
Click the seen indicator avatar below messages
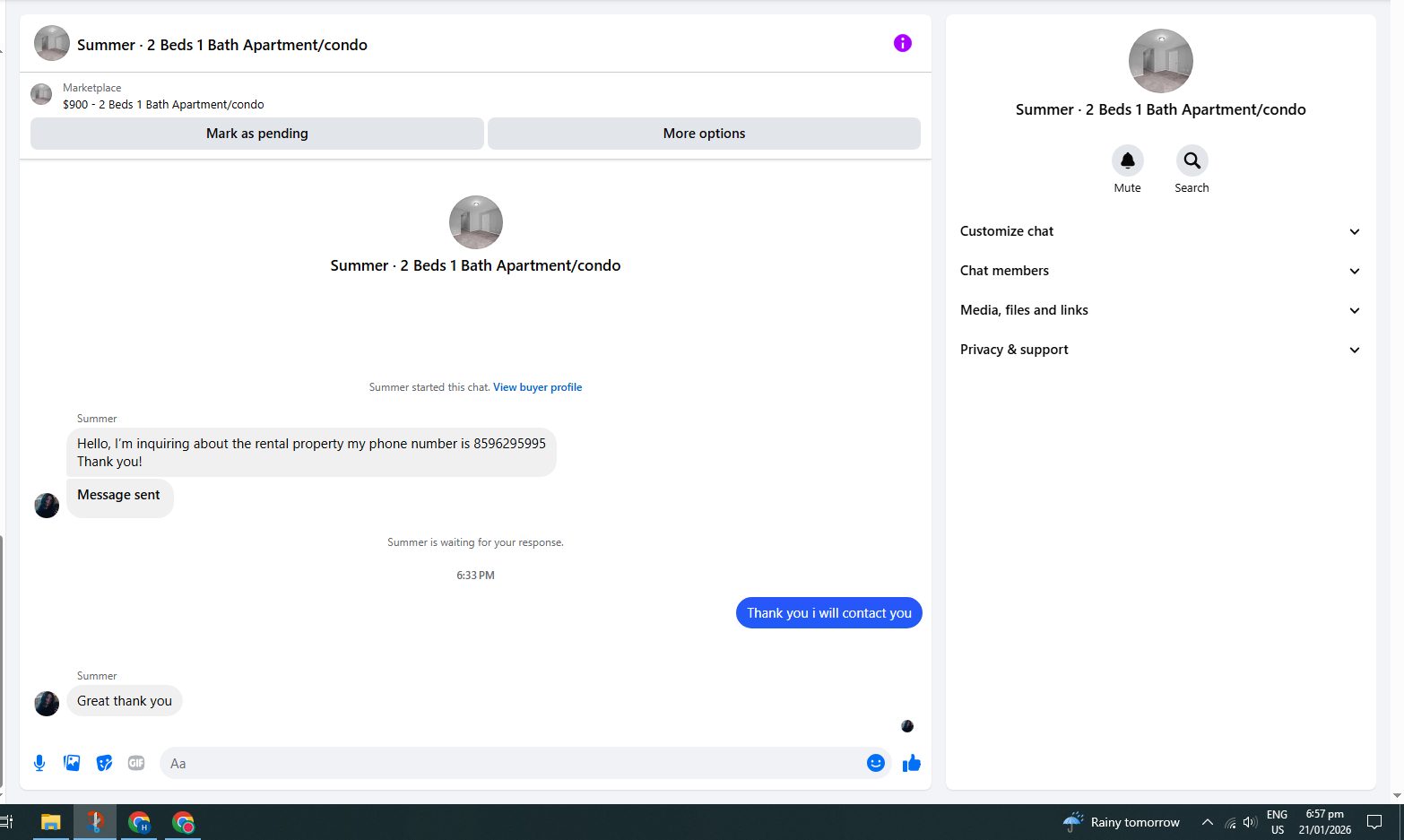907,726
